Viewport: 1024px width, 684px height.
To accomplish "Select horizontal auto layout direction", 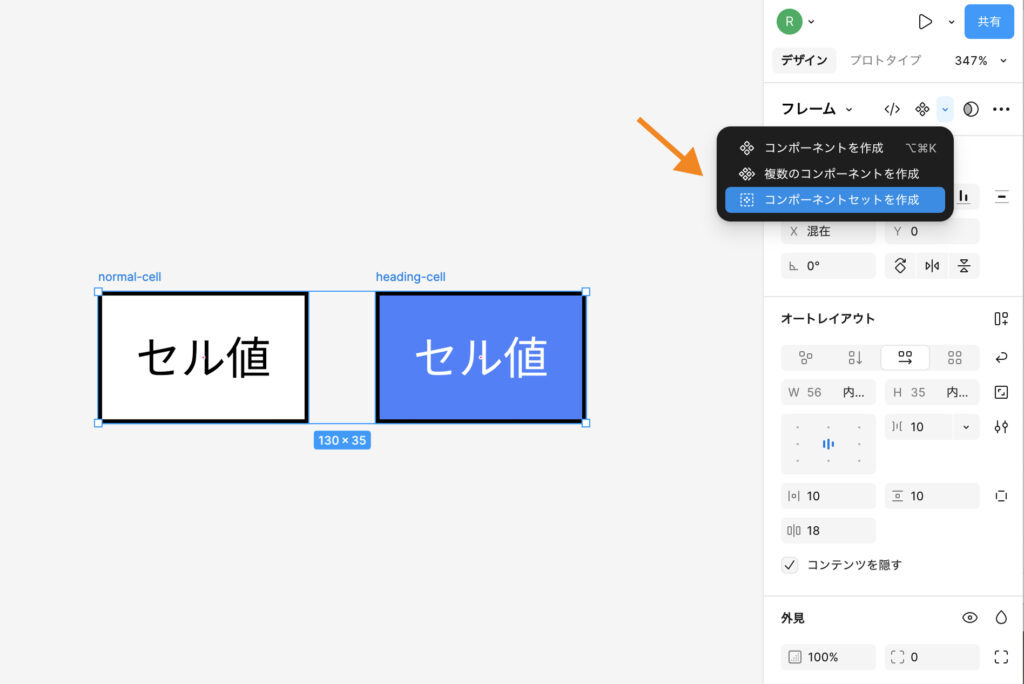I will click(905, 358).
